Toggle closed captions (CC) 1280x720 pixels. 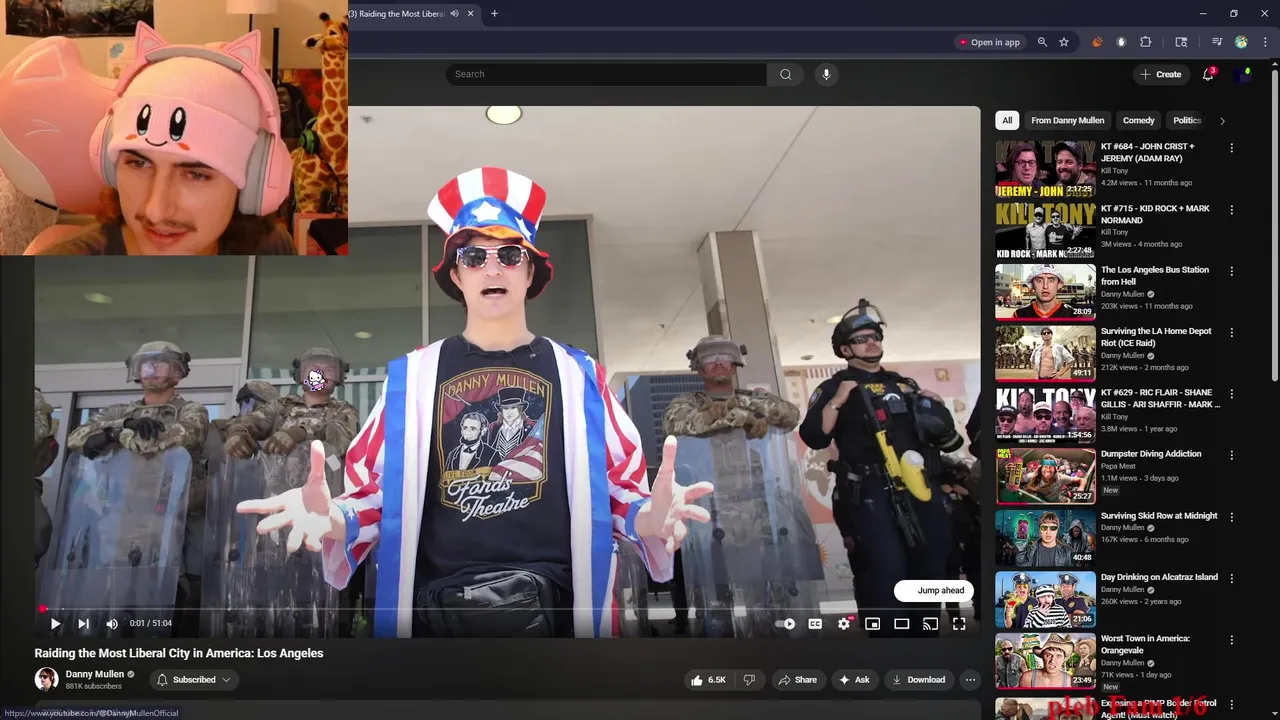point(815,624)
